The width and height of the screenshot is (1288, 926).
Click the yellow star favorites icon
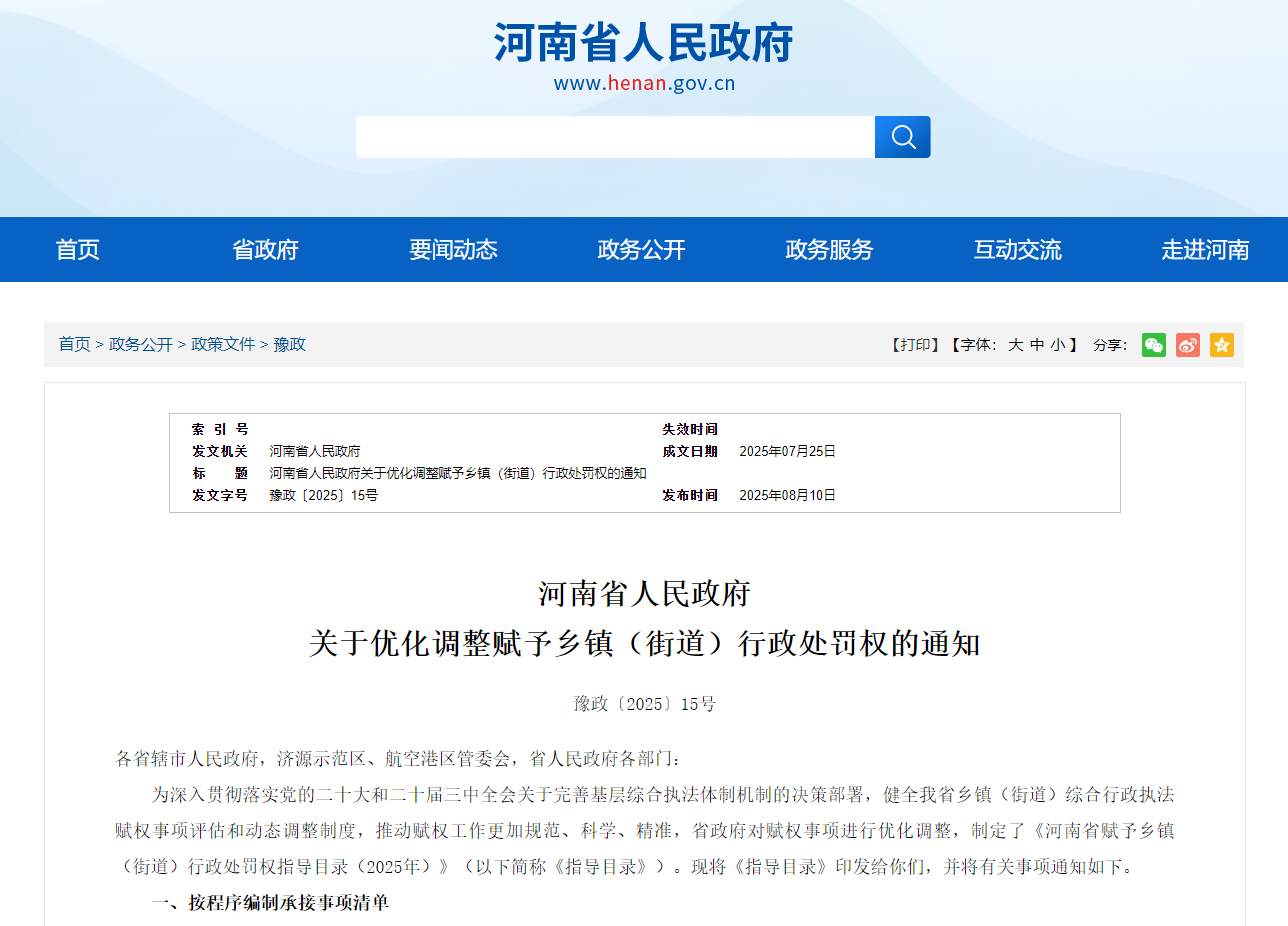click(x=1222, y=345)
